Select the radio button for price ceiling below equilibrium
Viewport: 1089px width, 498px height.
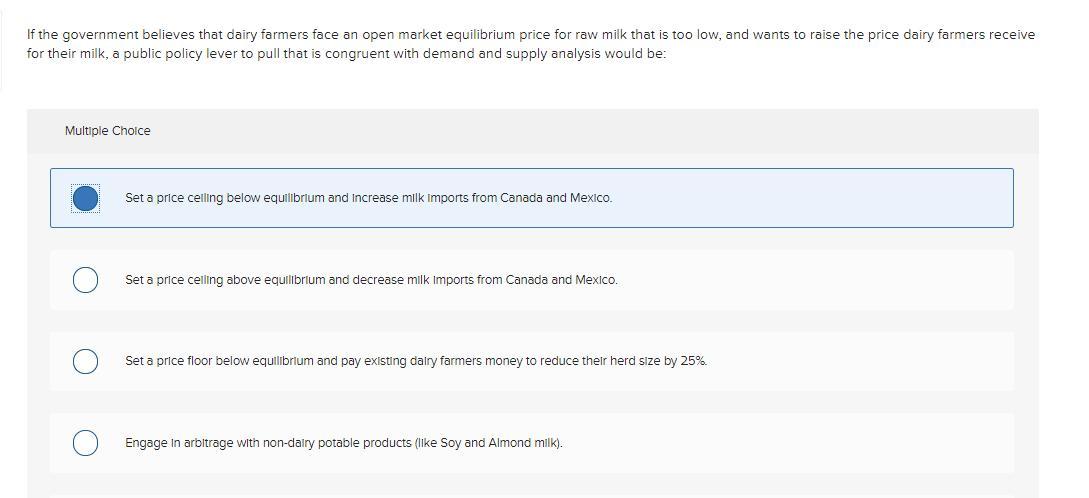(x=86, y=198)
